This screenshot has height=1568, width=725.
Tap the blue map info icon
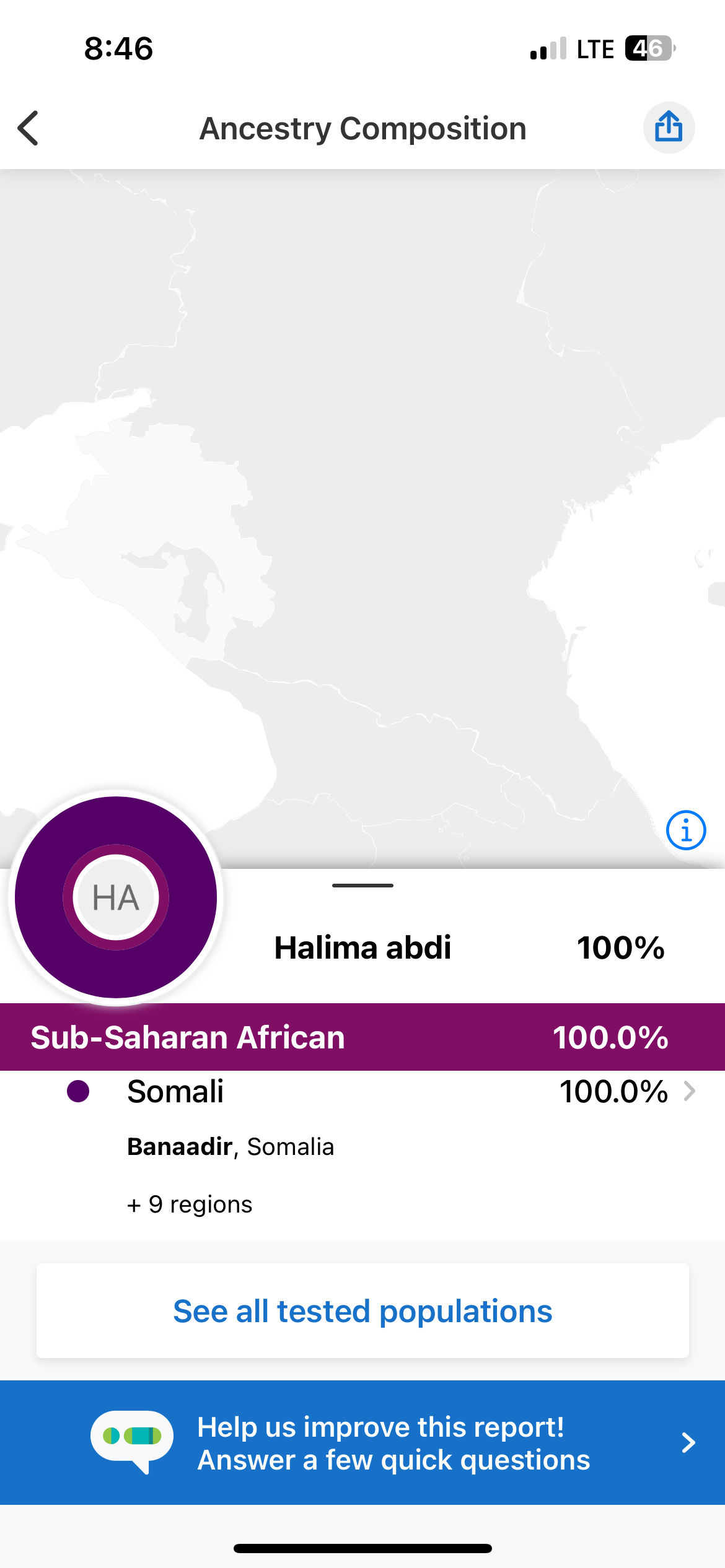click(685, 830)
